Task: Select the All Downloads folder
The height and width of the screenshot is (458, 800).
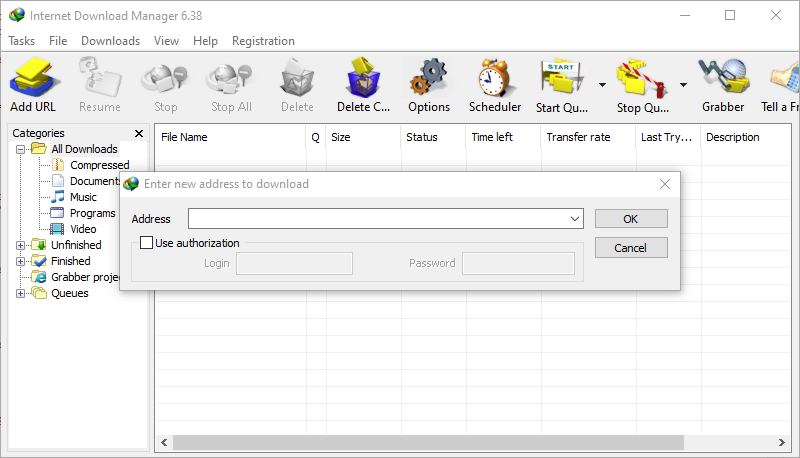Action: [x=84, y=149]
